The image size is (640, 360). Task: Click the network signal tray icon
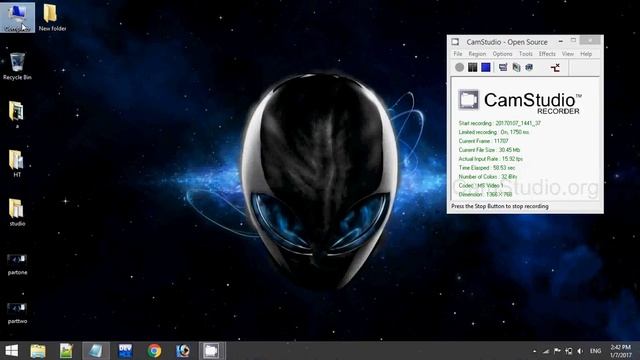click(546, 351)
